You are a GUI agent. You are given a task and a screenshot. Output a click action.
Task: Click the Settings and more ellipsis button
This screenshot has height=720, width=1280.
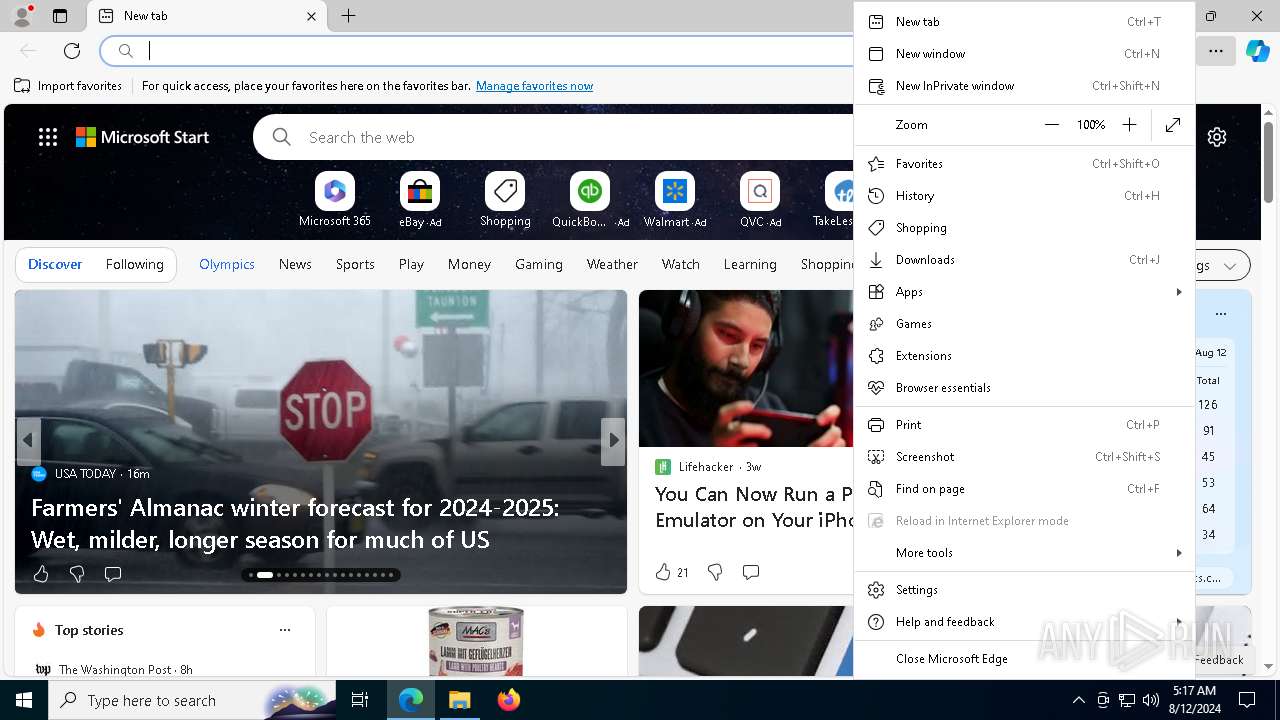coord(1216,50)
